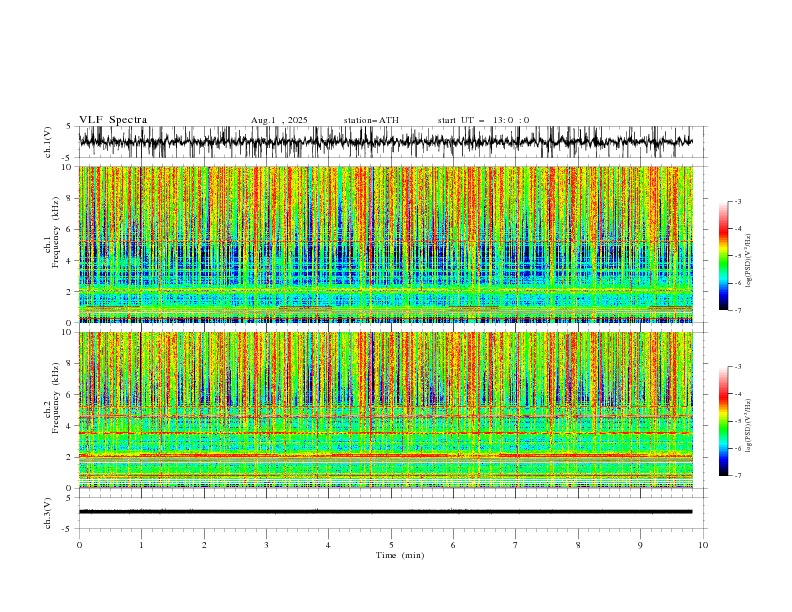Click the 'VLF Spectra' title text

coord(113,120)
